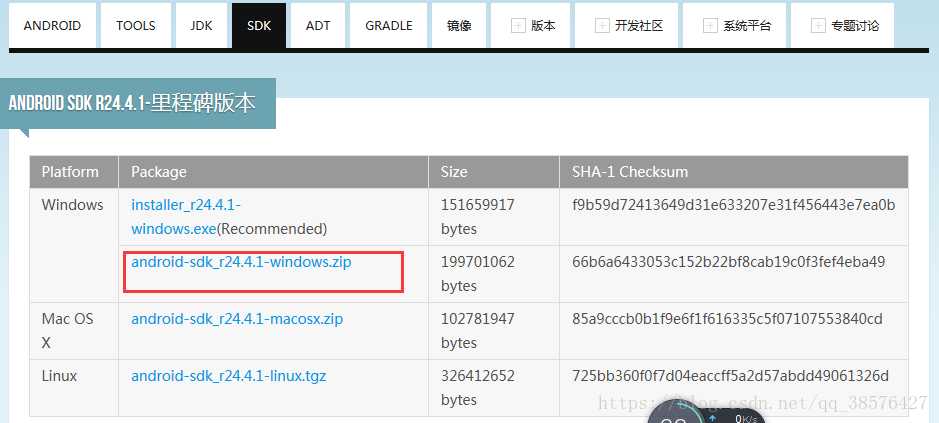The height and width of the screenshot is (423, 939).
Task: Click the SHA-1 Checksum column header
Action: coord(734,172)
